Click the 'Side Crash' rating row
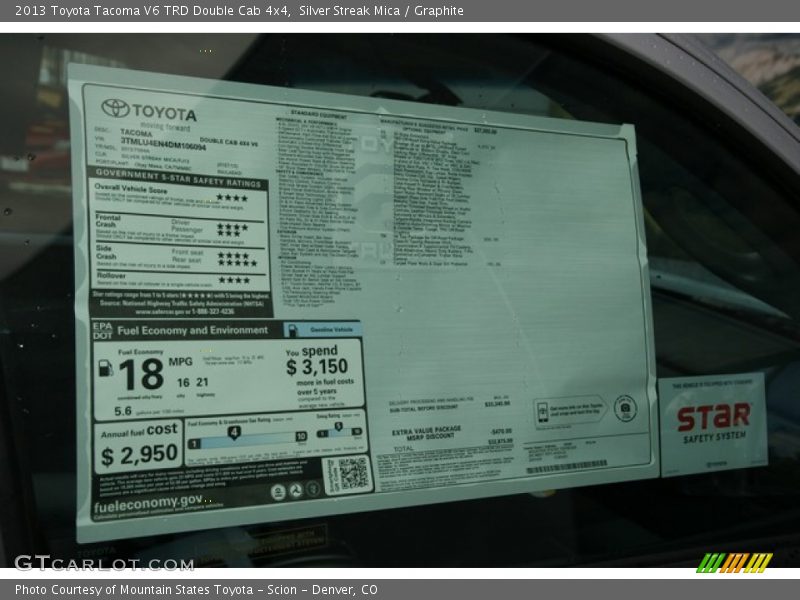Image resolution: width=800 pixels, height=600 pixels. click(x=178, y=259)
